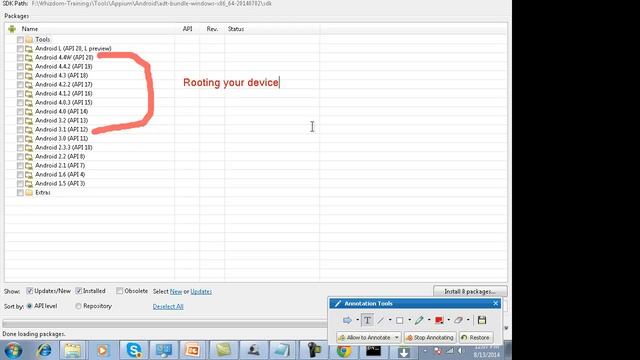Select the rectangle shape annotation tool

click(400, 320)
